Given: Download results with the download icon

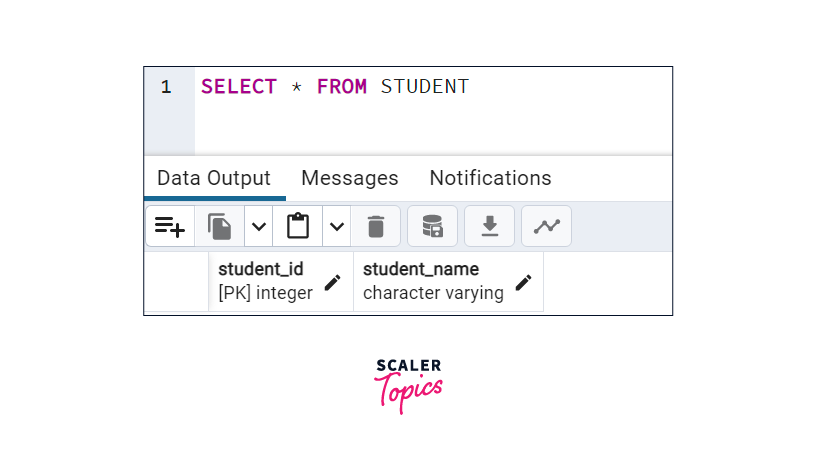Looking at the screenshot, I should pos(490,227).
